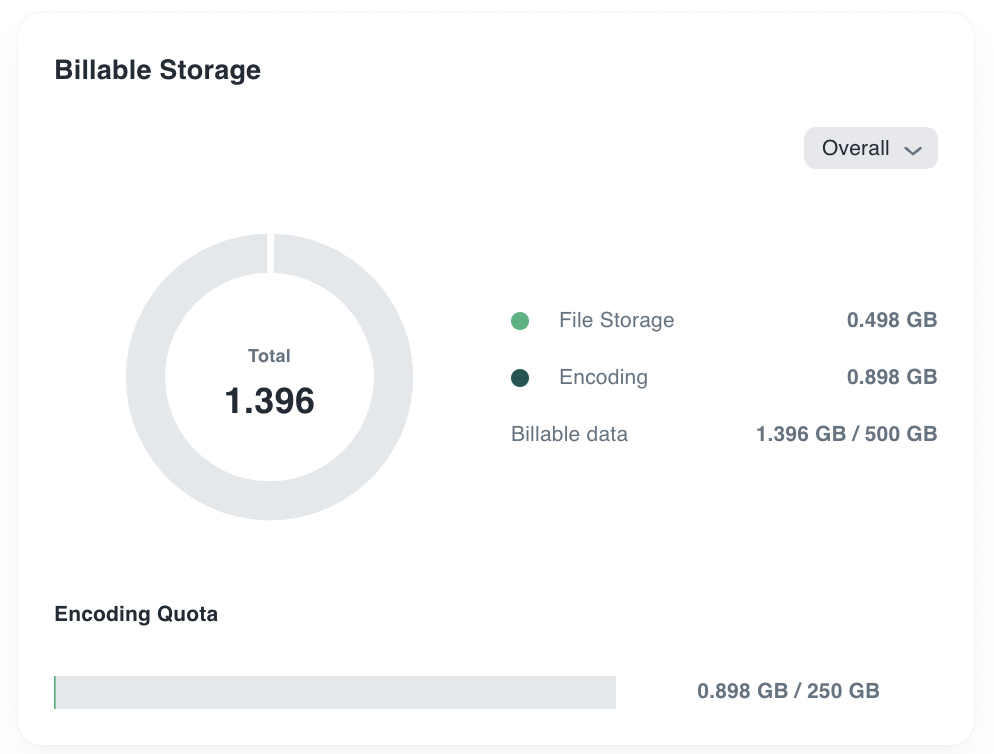994x754 pixels.
Task: Click the small gap atop the donut ring
Action: pyautogui.click(x=270, y=252)
